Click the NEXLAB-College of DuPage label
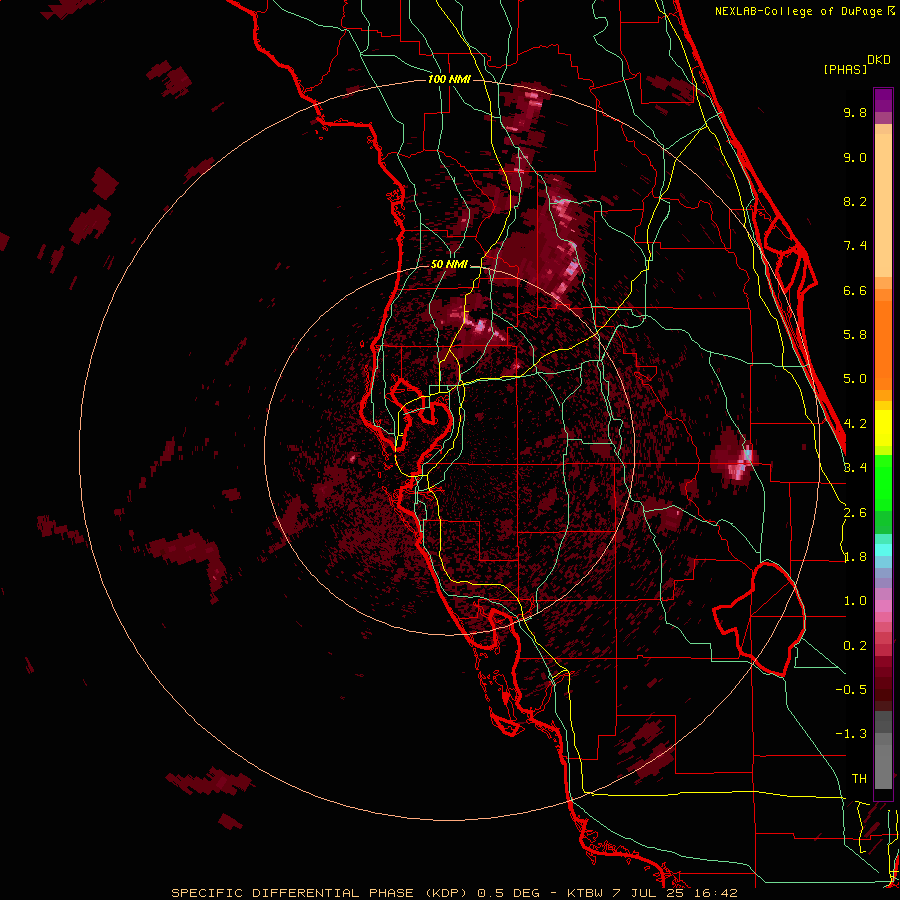The height and width of the screenshot is (900, 900). coord(798,11)
